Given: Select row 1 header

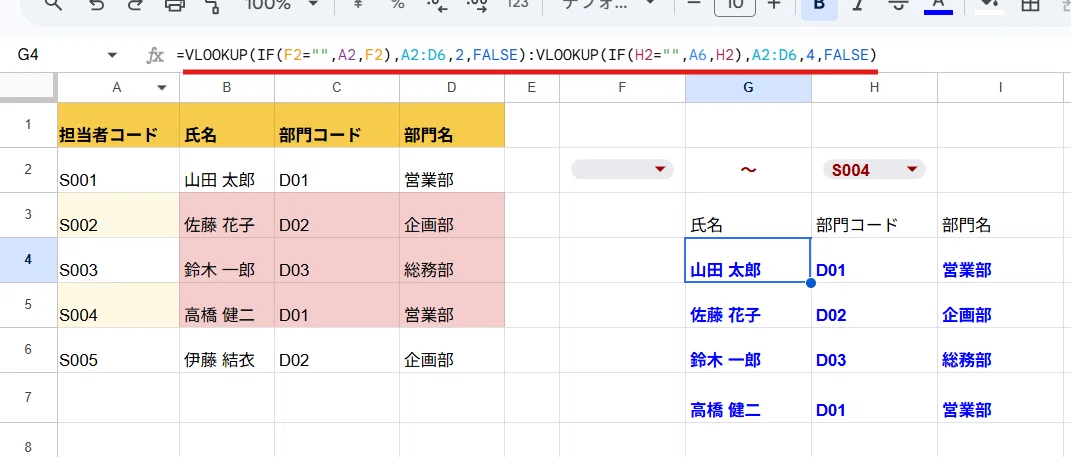Looking at the screenshot, I should tap(28, 125).
